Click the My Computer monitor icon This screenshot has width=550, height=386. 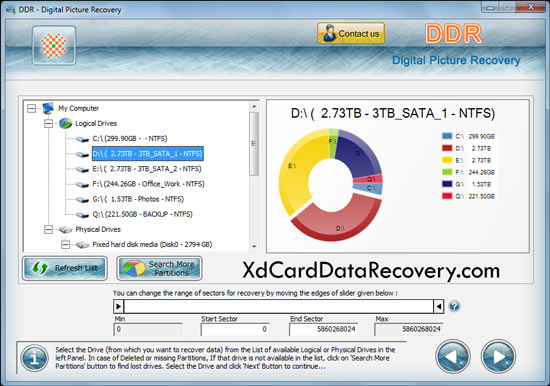[x=48, y=108]
